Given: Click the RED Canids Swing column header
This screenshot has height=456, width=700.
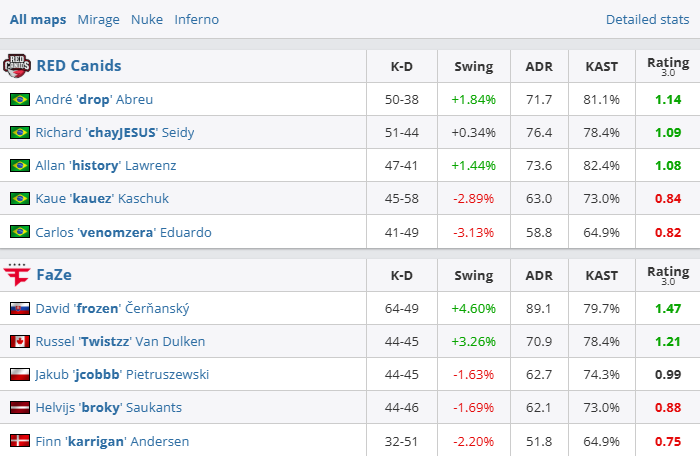Looking at the screenshot, I should coord(473,67).
